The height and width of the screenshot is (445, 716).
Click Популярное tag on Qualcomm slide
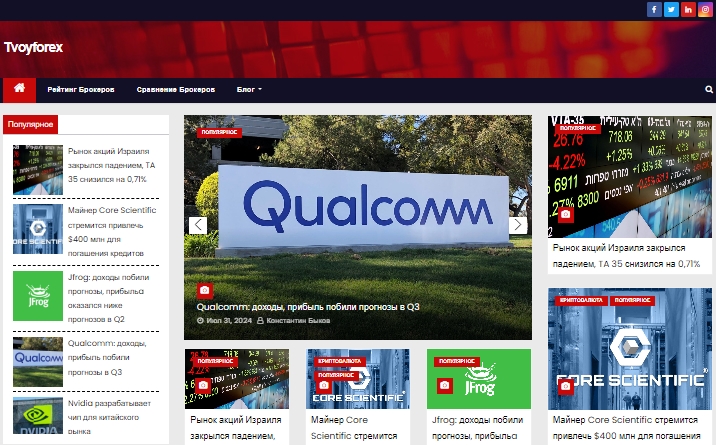point(219,132)
